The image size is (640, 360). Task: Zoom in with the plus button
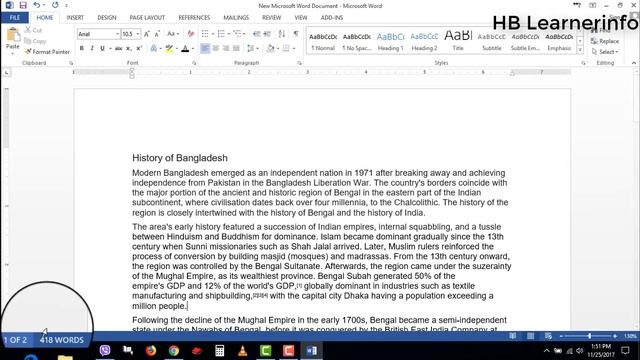pos(615,336)
